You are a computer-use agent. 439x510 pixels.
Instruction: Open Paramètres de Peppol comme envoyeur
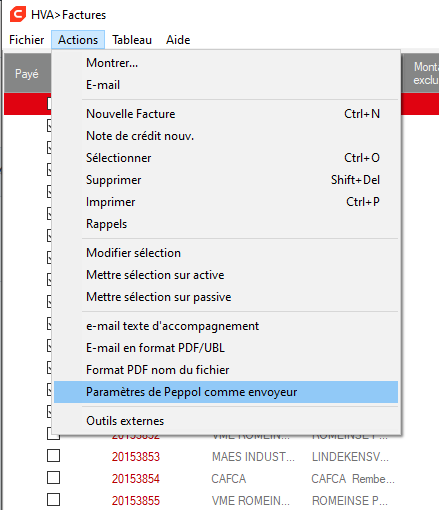click(x=226, y=392)
